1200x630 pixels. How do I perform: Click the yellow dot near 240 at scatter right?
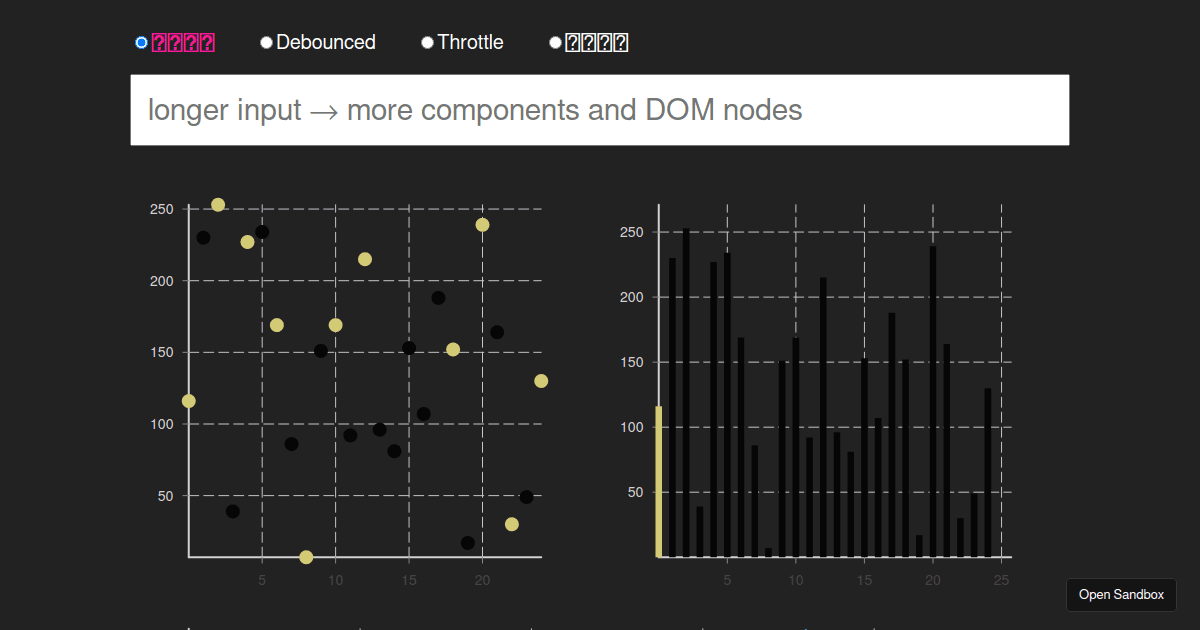[x=485, y=225]
